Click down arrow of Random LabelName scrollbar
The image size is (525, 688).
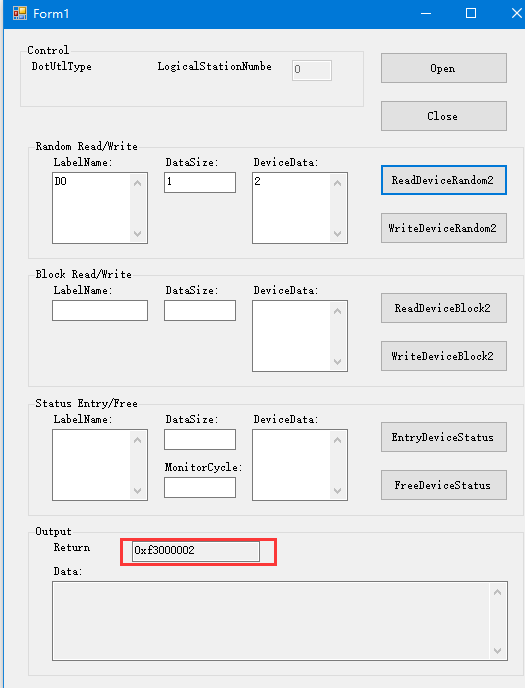point(138,234)
